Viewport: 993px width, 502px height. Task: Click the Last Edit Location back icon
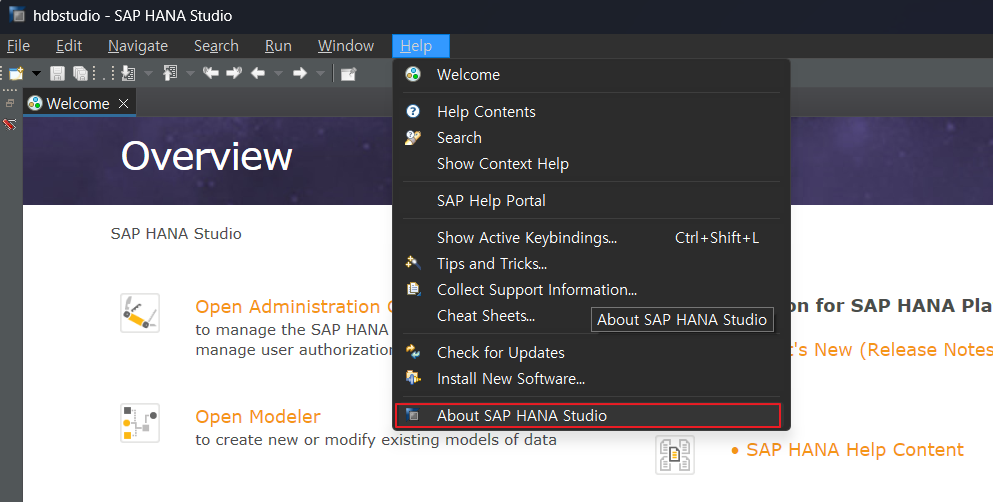pos(210,73)
